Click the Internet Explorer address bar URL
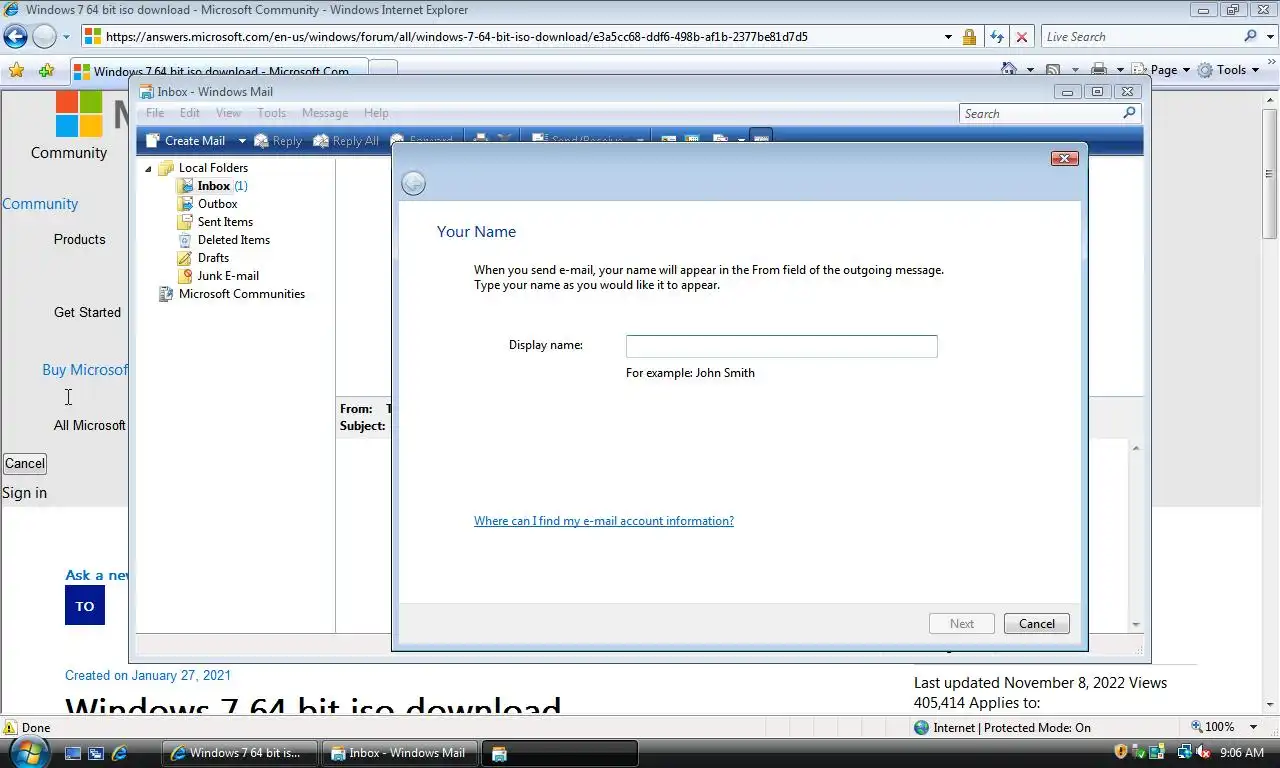Image resolution: width=1280 pixels, height=768 pixels. coord(457,37)
